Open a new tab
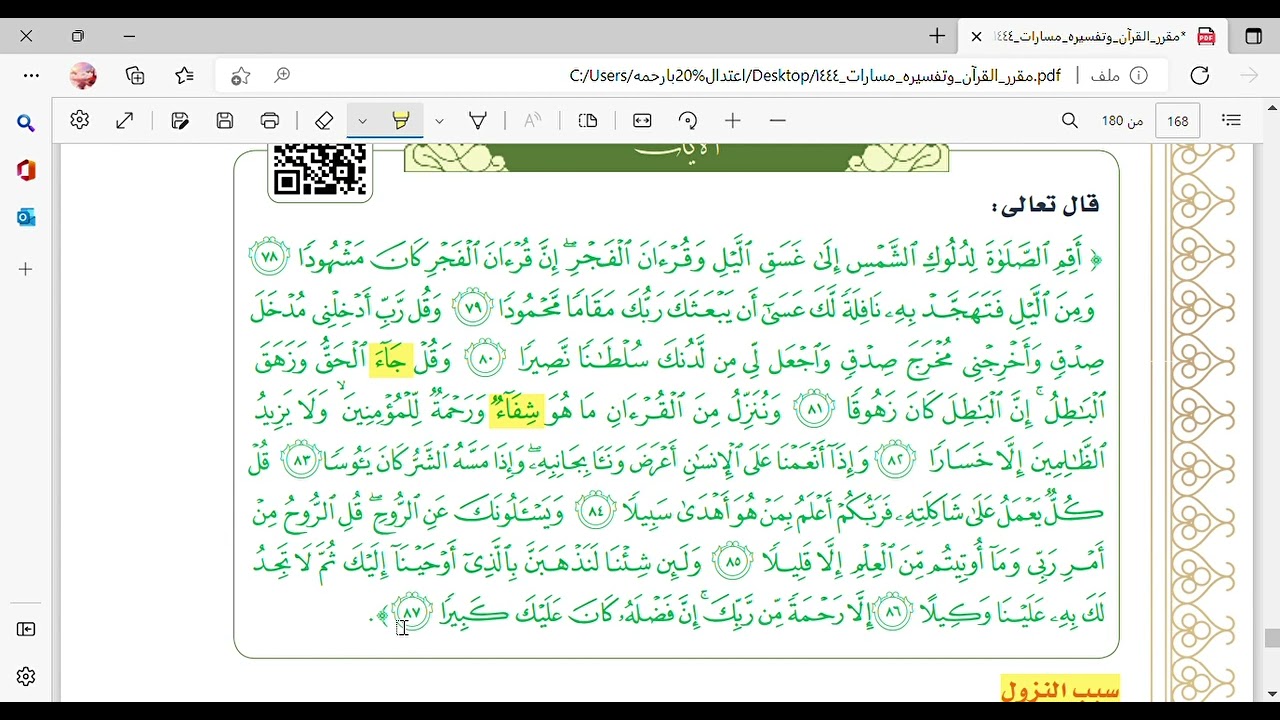 pos(937,36)
